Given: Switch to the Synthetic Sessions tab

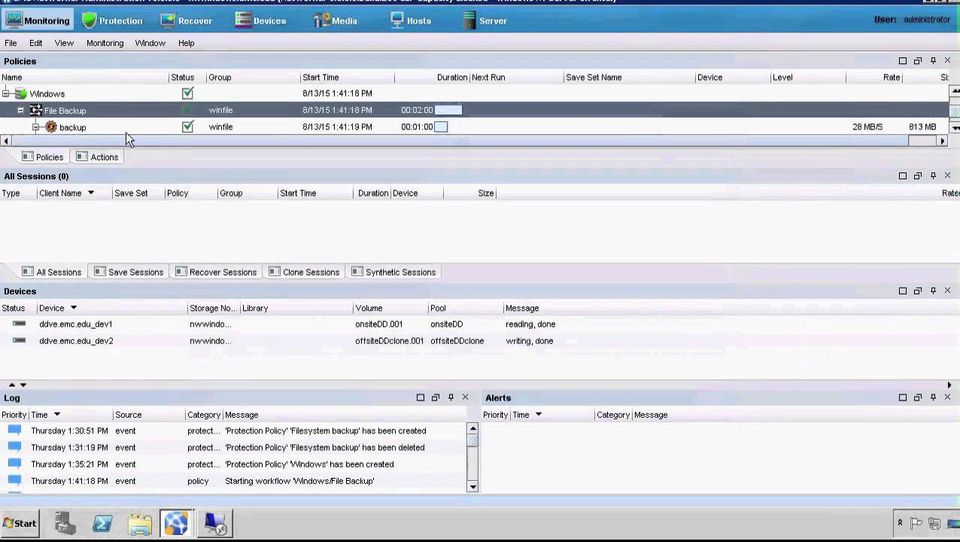Looking at the screenshot, I should (394, 272).
